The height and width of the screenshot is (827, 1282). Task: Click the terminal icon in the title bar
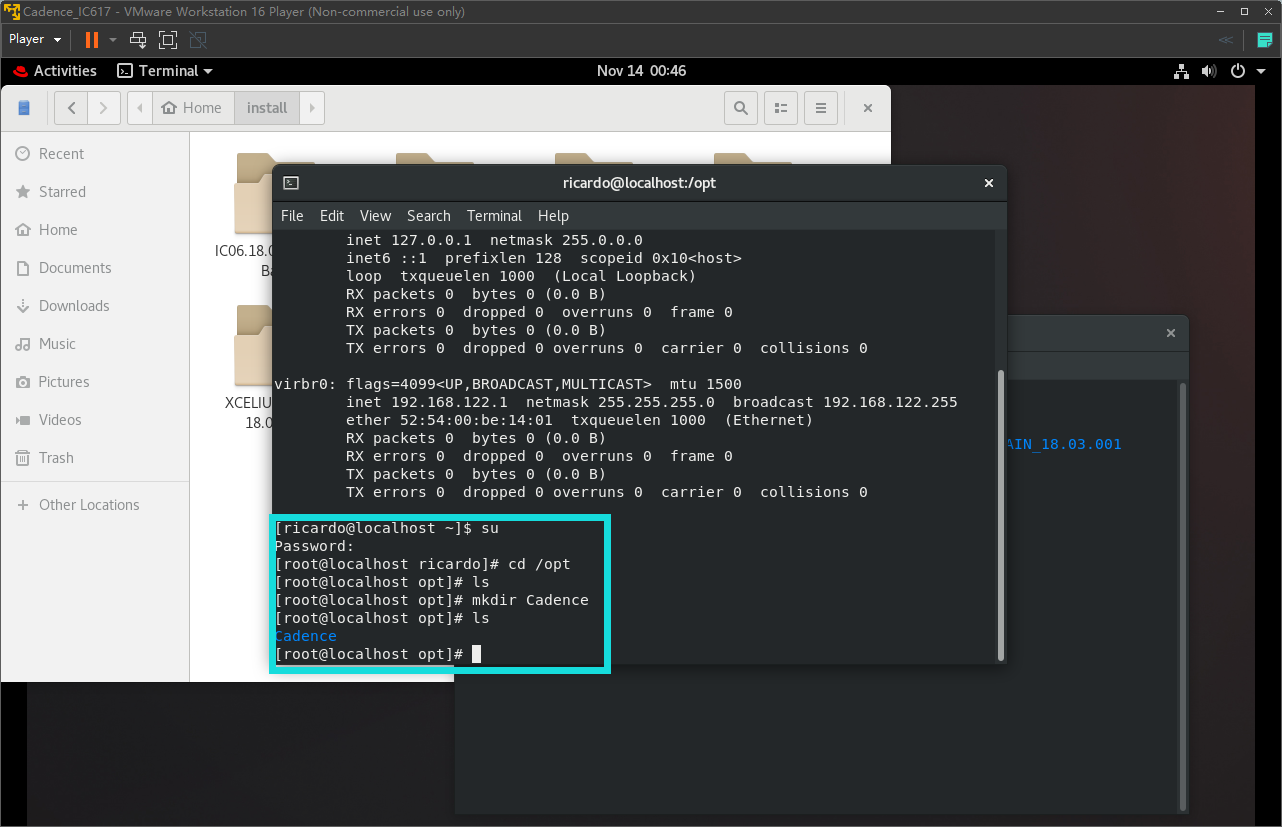tap(291, 183)
